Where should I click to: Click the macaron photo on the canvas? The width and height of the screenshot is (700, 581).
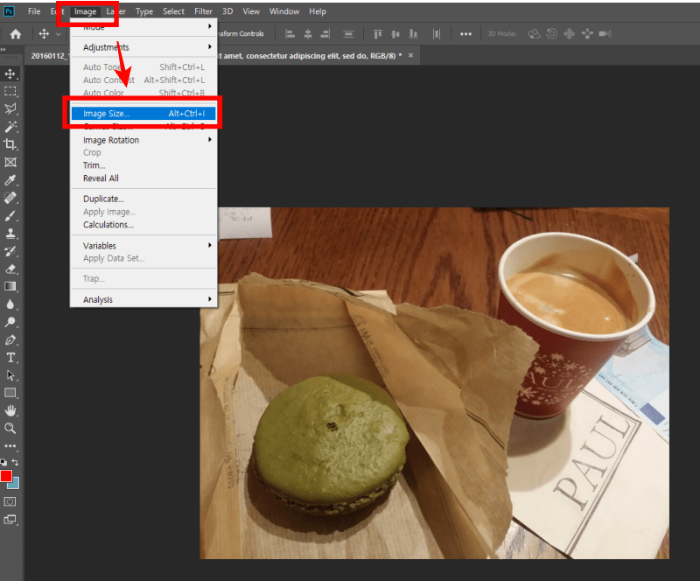tap(434, 383)
